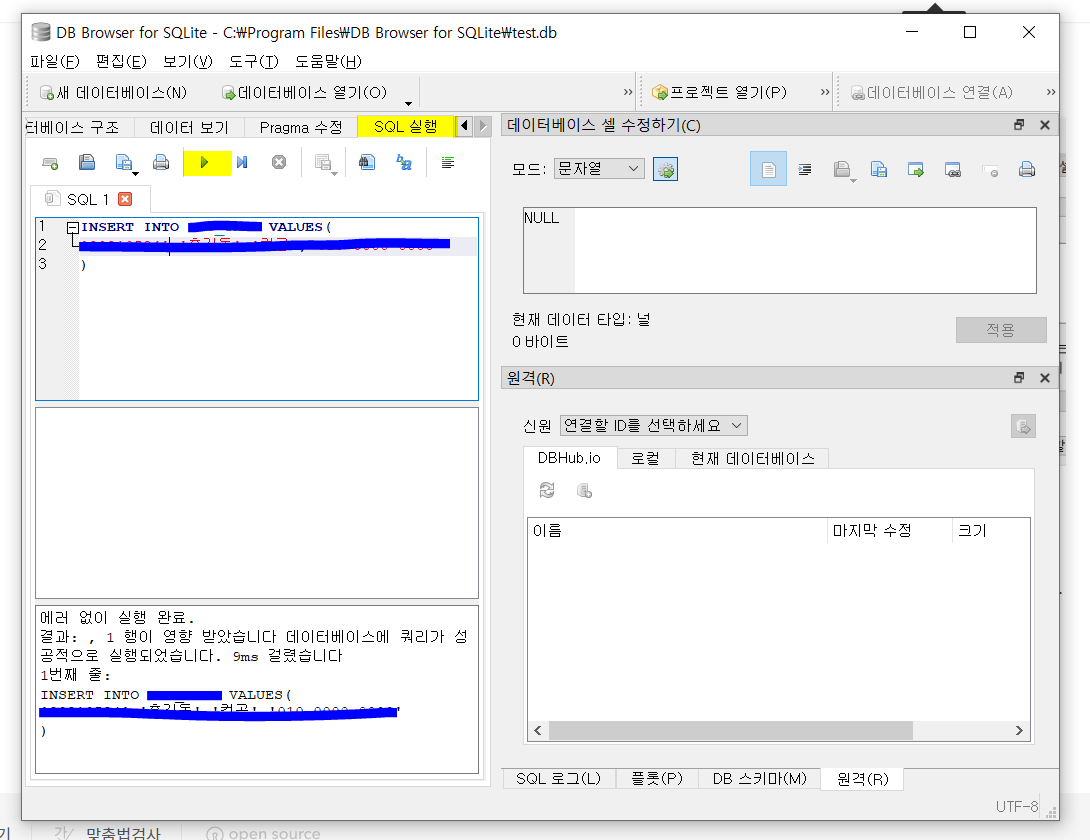Close the Remote (원격) panel

(1044, 378)
